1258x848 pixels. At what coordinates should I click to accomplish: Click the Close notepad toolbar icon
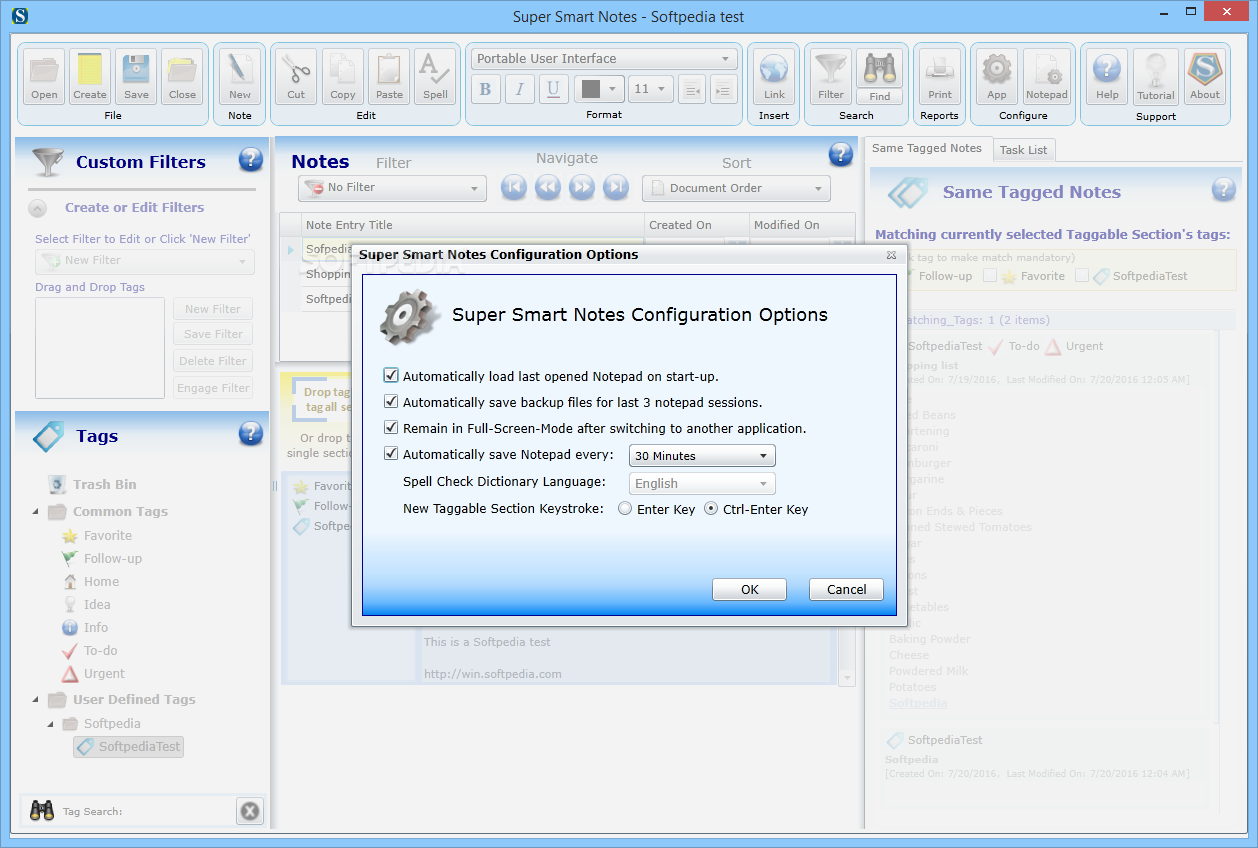[182, 77]
